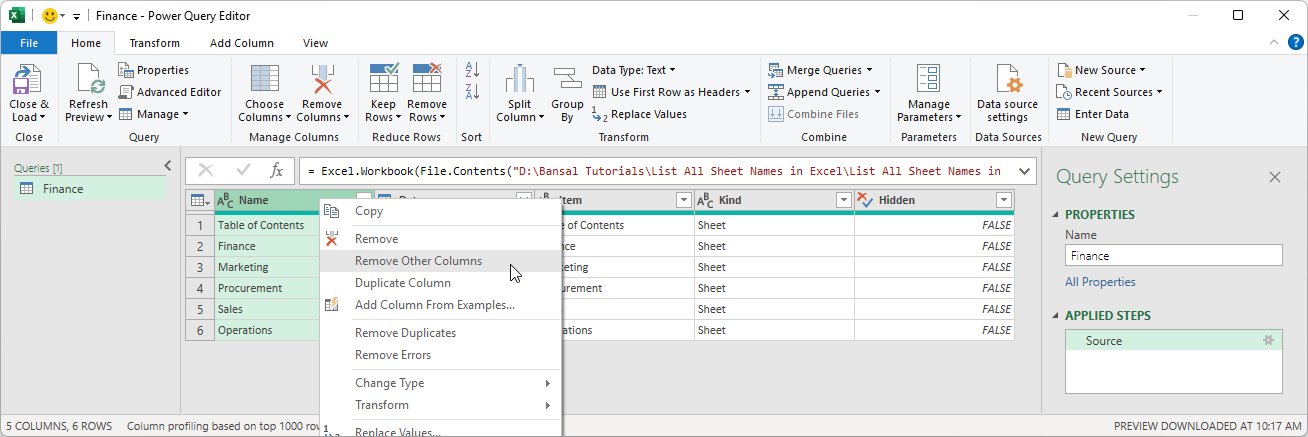This screenshot has height=437, width=1308.
Task: Open the Data Type: Text dropdown
Action: pyautogui.click(x=634, y=70)
